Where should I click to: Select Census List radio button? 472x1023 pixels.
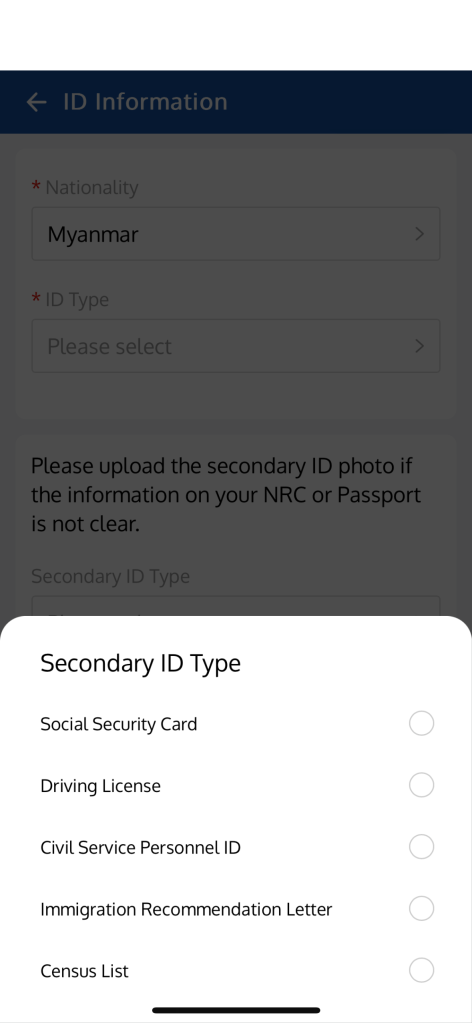[421, 970]
